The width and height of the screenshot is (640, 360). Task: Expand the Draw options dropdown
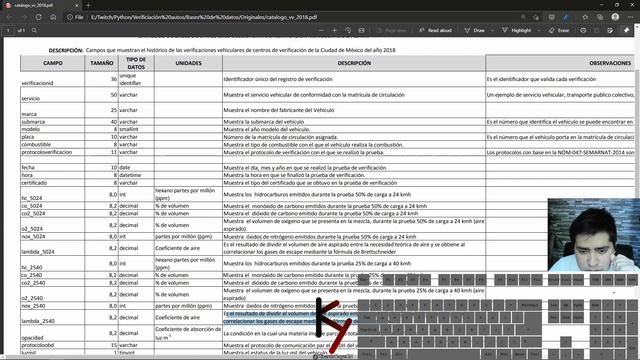coord(492,30)
